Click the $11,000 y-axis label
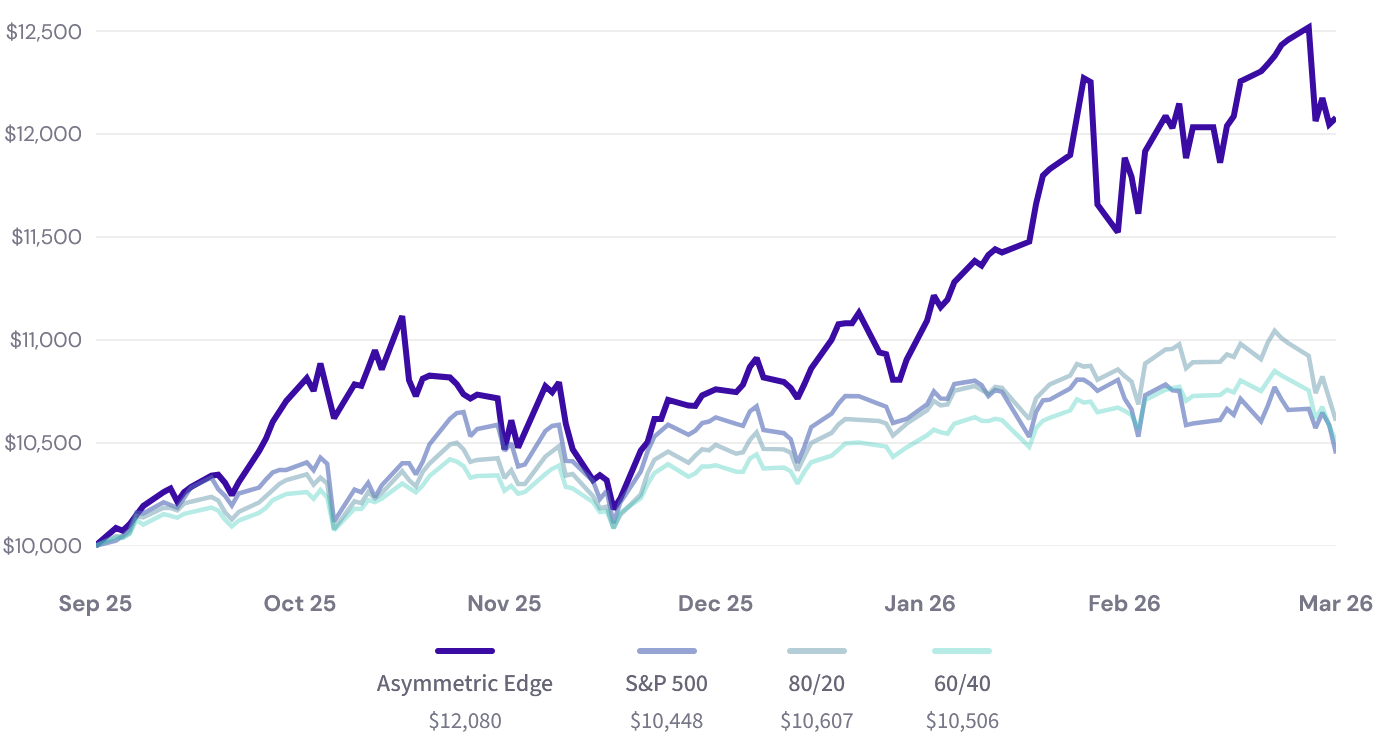This screenshot has width=1377, height=736. 44,340
